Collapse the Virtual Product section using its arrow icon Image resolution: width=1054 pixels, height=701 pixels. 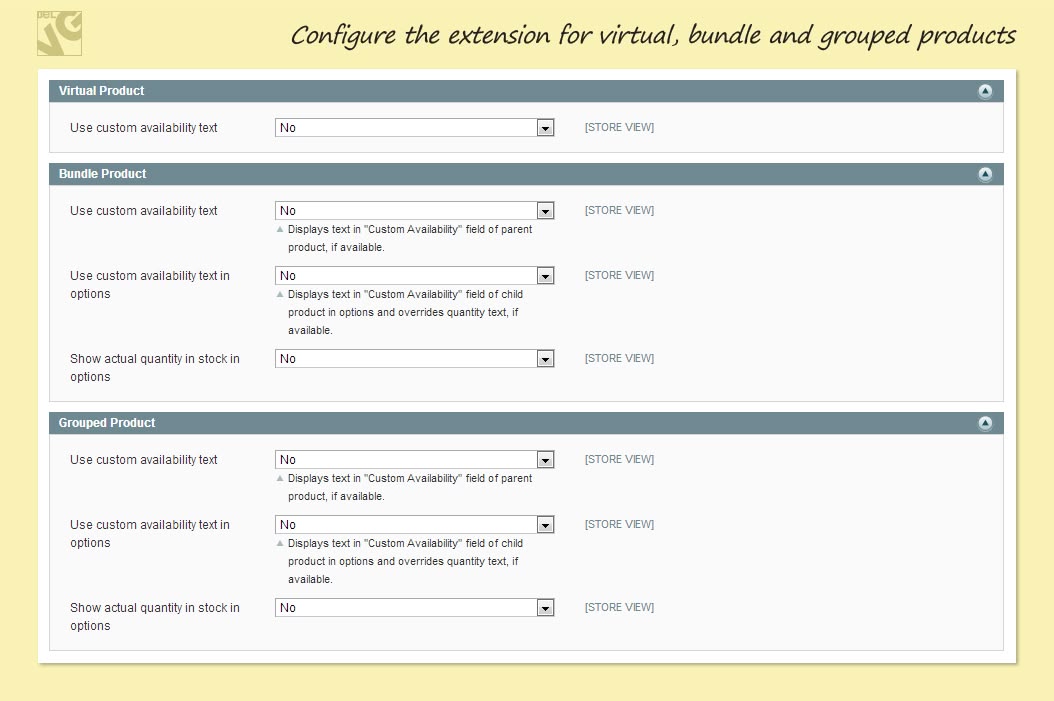[x=985, y=91]
